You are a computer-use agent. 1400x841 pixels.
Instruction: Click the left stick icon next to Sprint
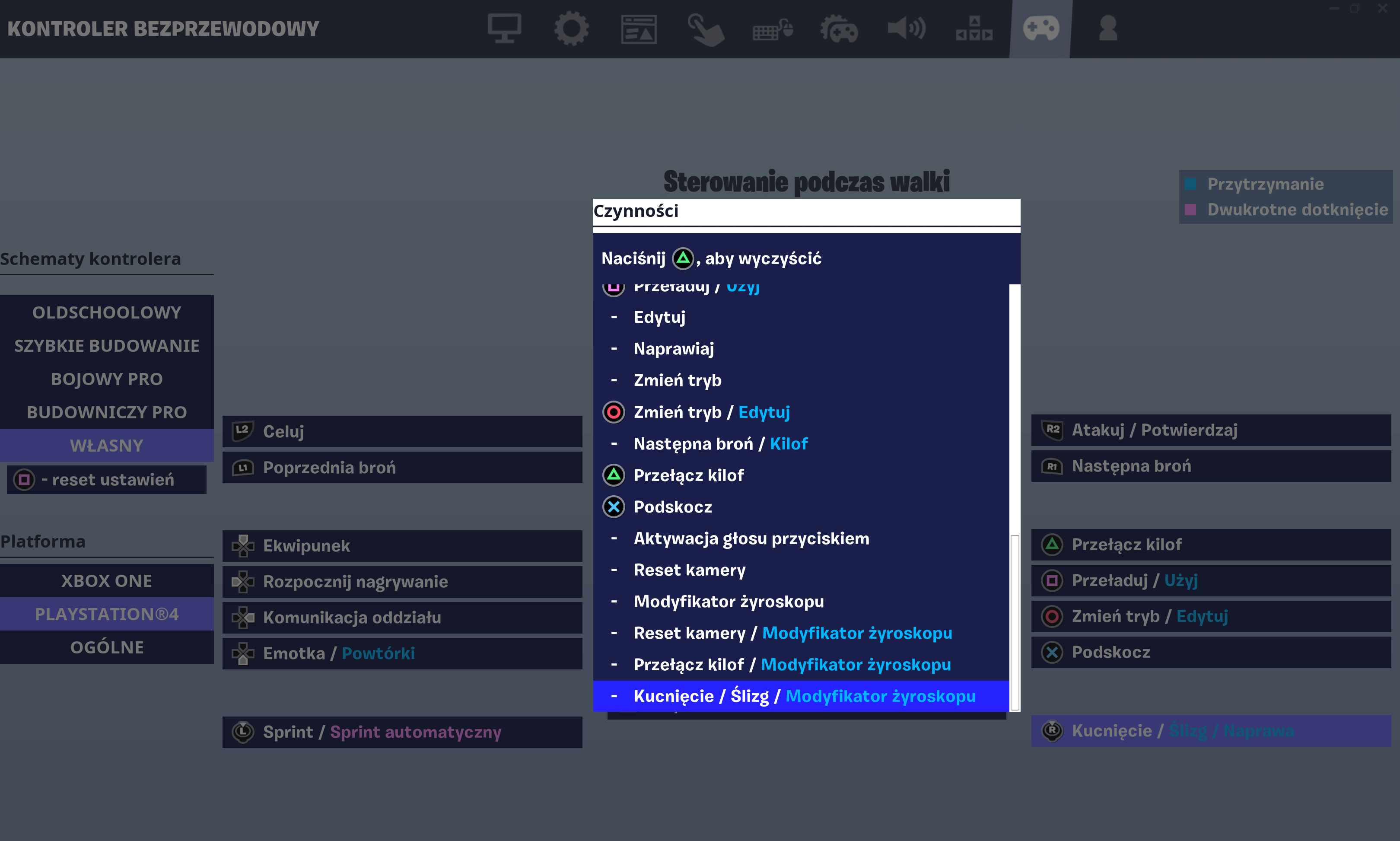pyautogui.click(x=243, y=732)
